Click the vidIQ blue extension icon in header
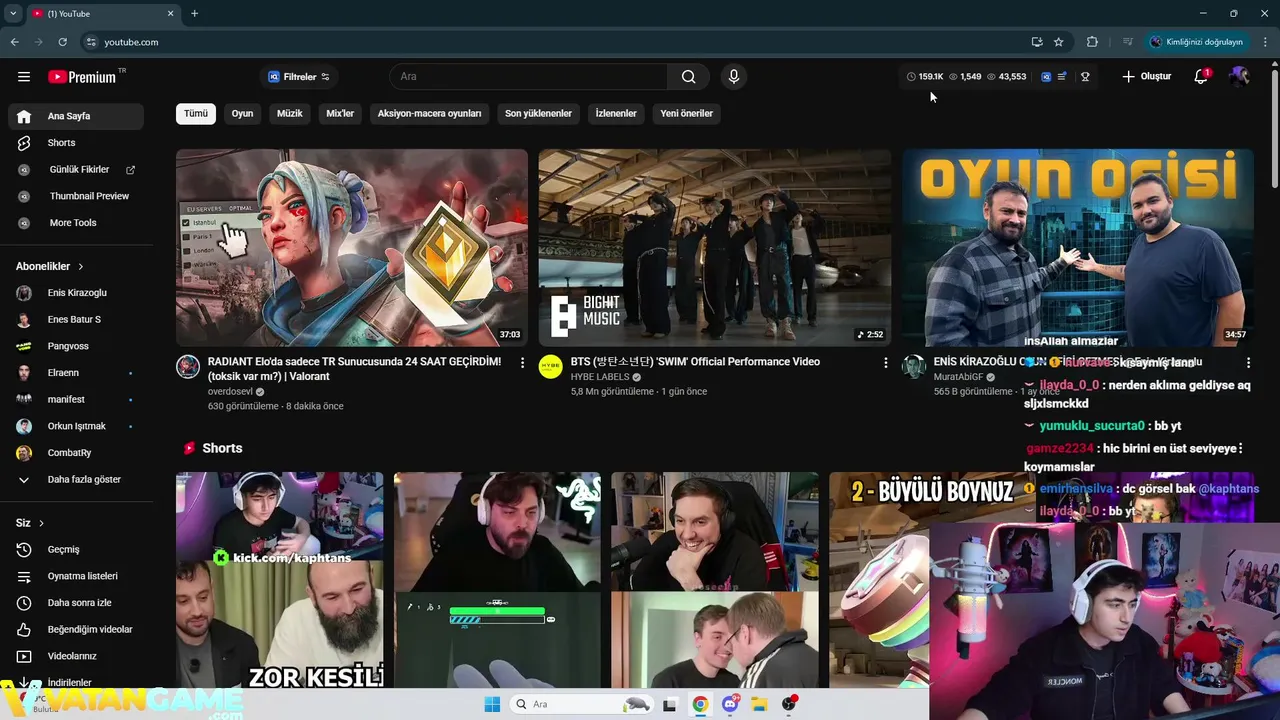This screenshot has width=1280, height=720. (1046, 77)
